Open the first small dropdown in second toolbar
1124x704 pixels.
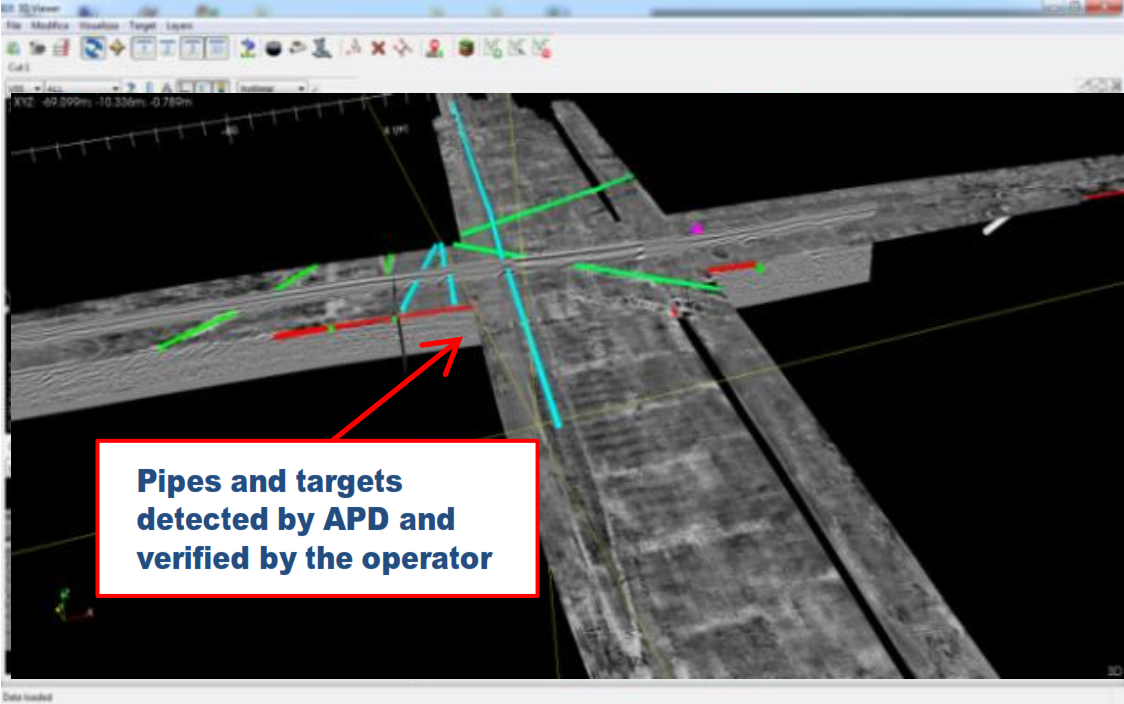click(25, 88)
